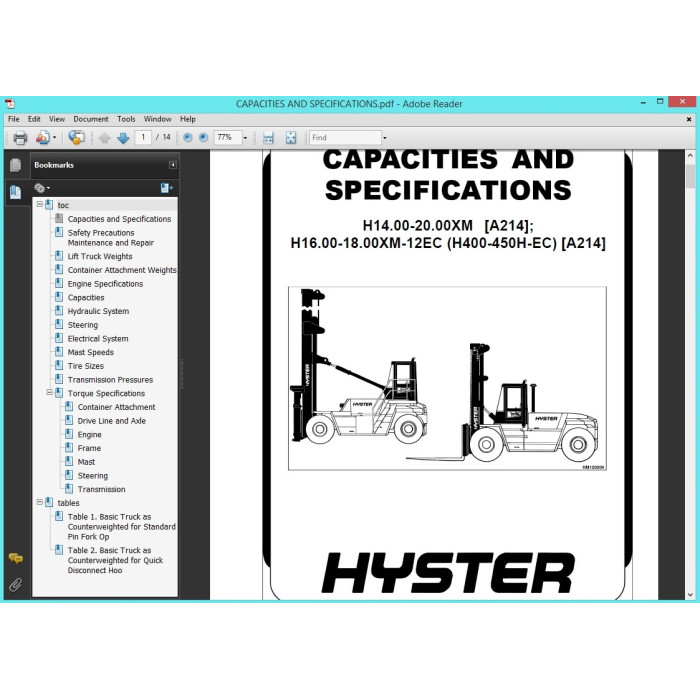Go to previous page with the up arrow

[104, 138]
